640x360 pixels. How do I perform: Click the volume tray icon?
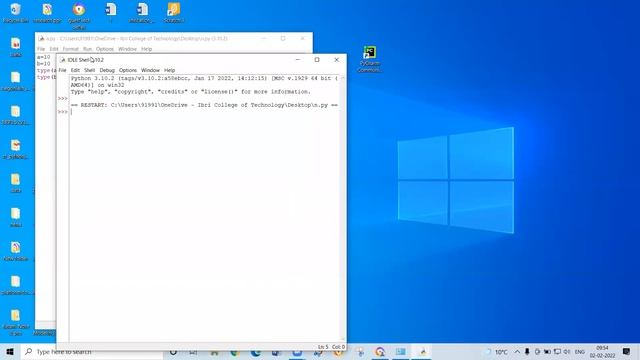click(x=567, y=351)
